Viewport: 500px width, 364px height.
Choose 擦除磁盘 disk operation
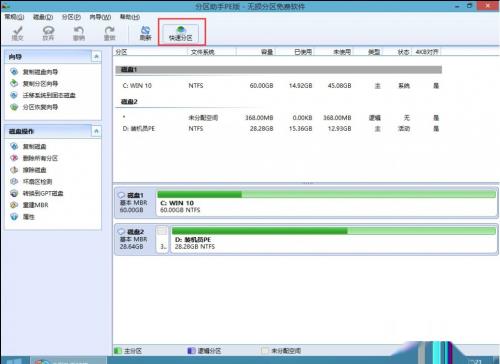(29, 170)
